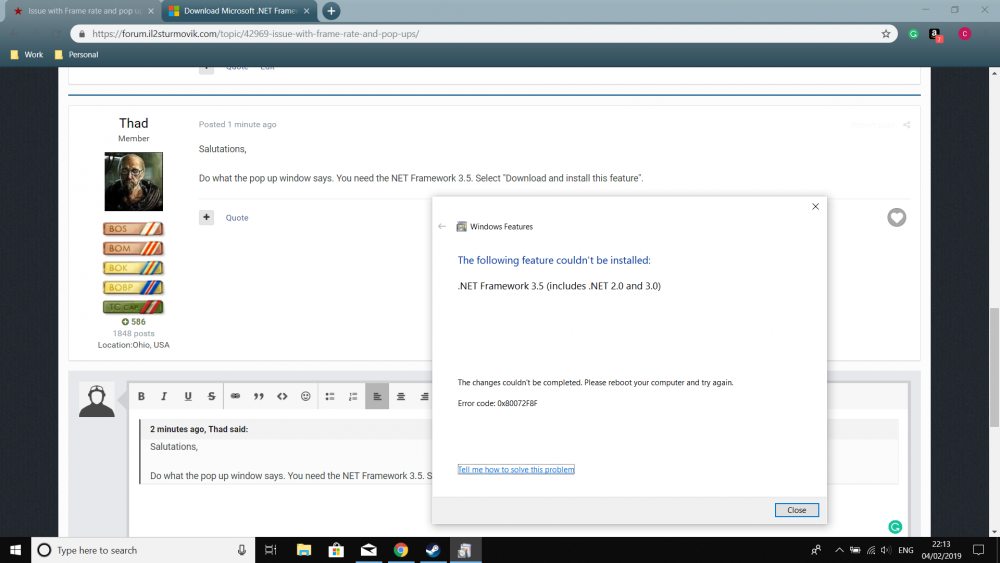Toggle strikethrough formatting in the reply editor
The height and width of the screenshot is (563, 1000).
tap(211, 396)
